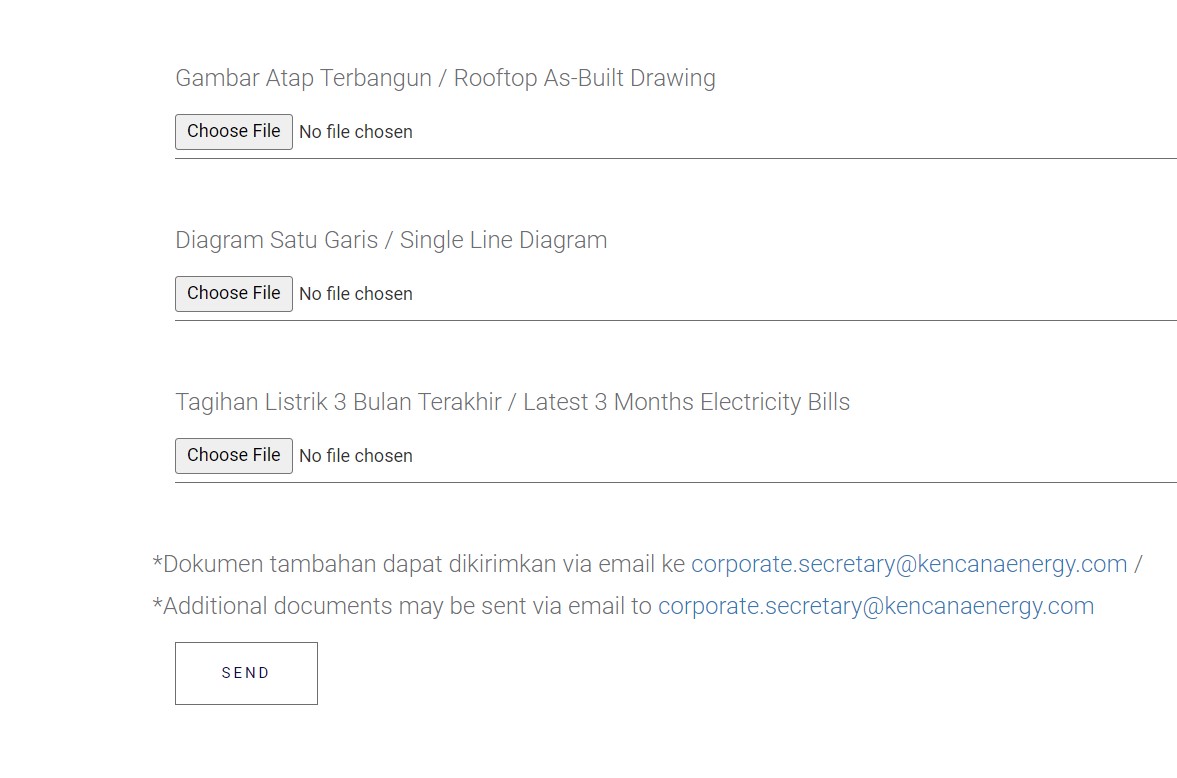
Task: Click the 'Rooftop As-Built Drawing' label text
Action: [x=585, y=78]
